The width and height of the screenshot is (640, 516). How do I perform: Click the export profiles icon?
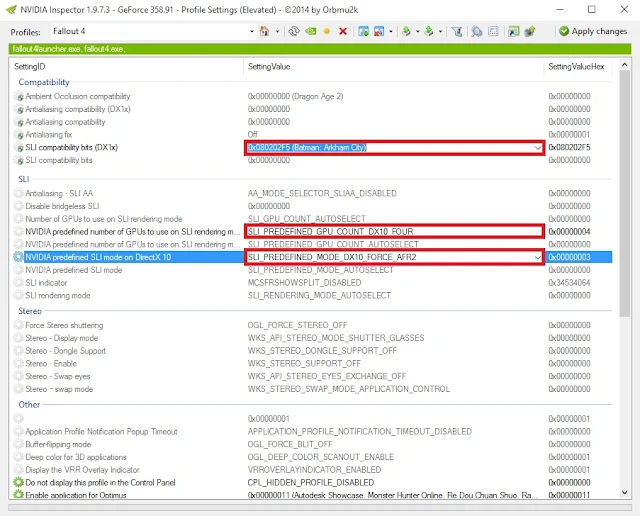pos(406,31)
